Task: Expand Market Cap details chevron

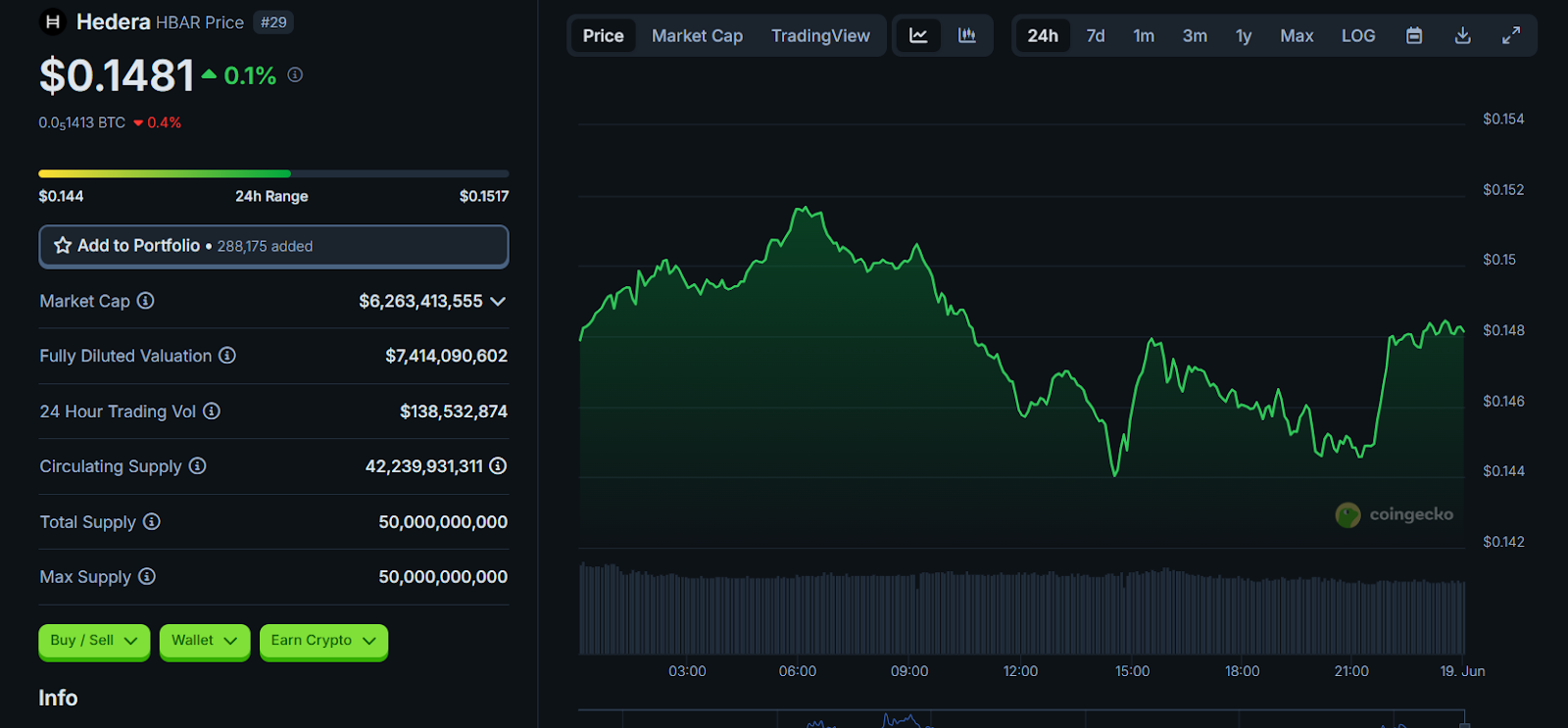Action: point(498,302)
